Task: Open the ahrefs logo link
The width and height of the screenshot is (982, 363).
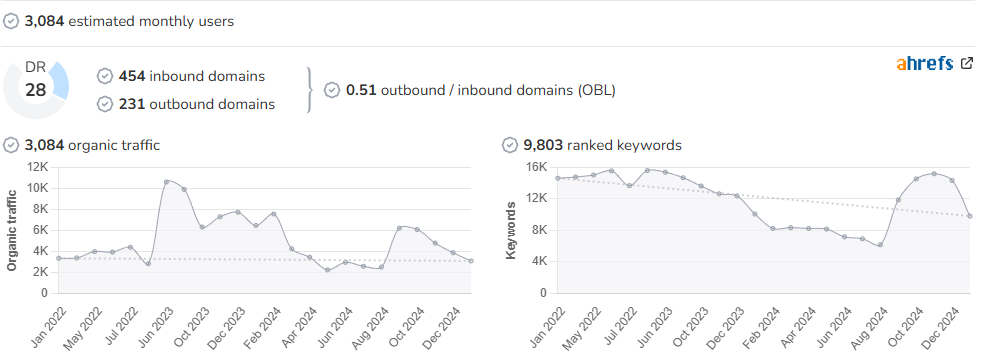Action: [x=925, y=63]
